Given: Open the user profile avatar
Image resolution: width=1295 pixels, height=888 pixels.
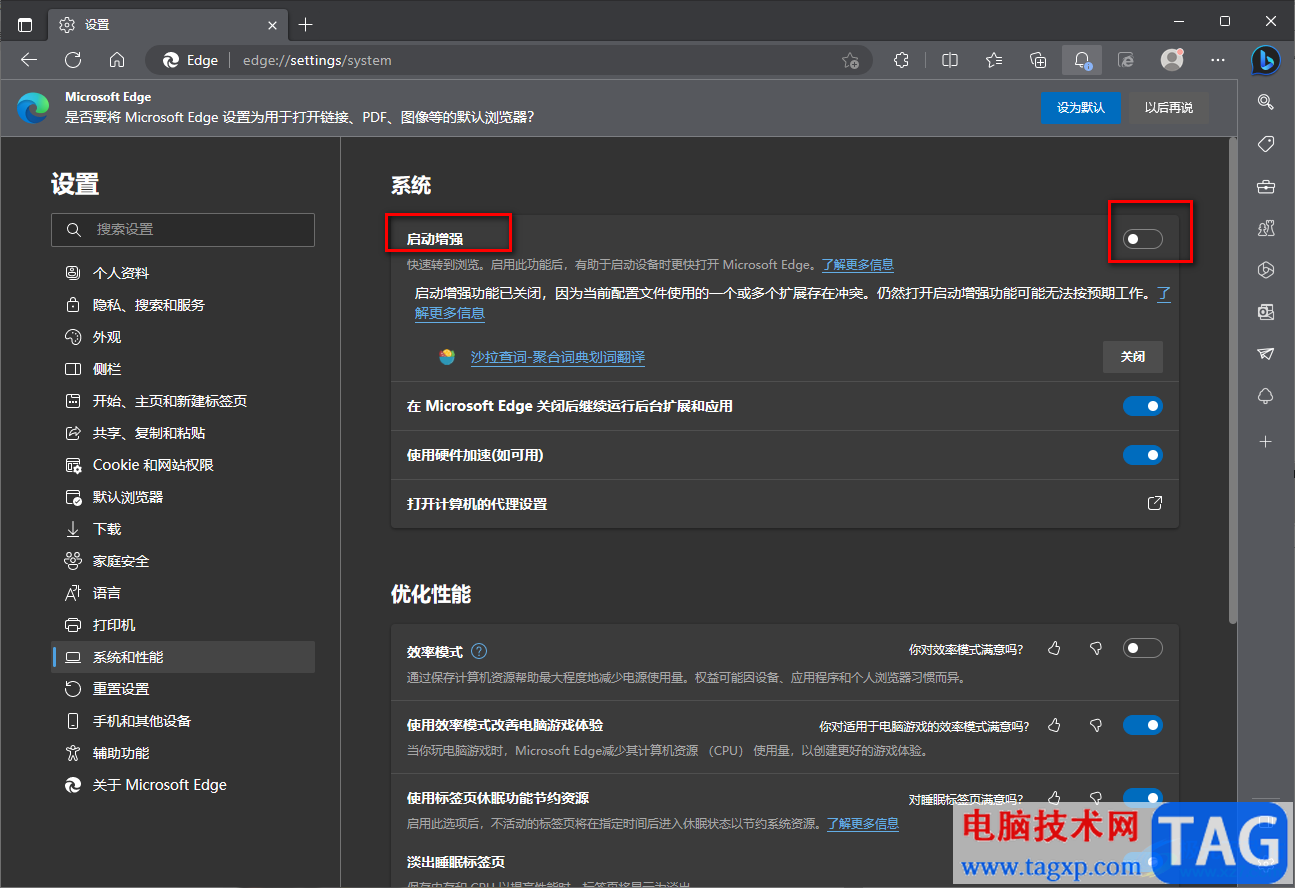Looking at the screenshot, I should (x=1172, y=60).
